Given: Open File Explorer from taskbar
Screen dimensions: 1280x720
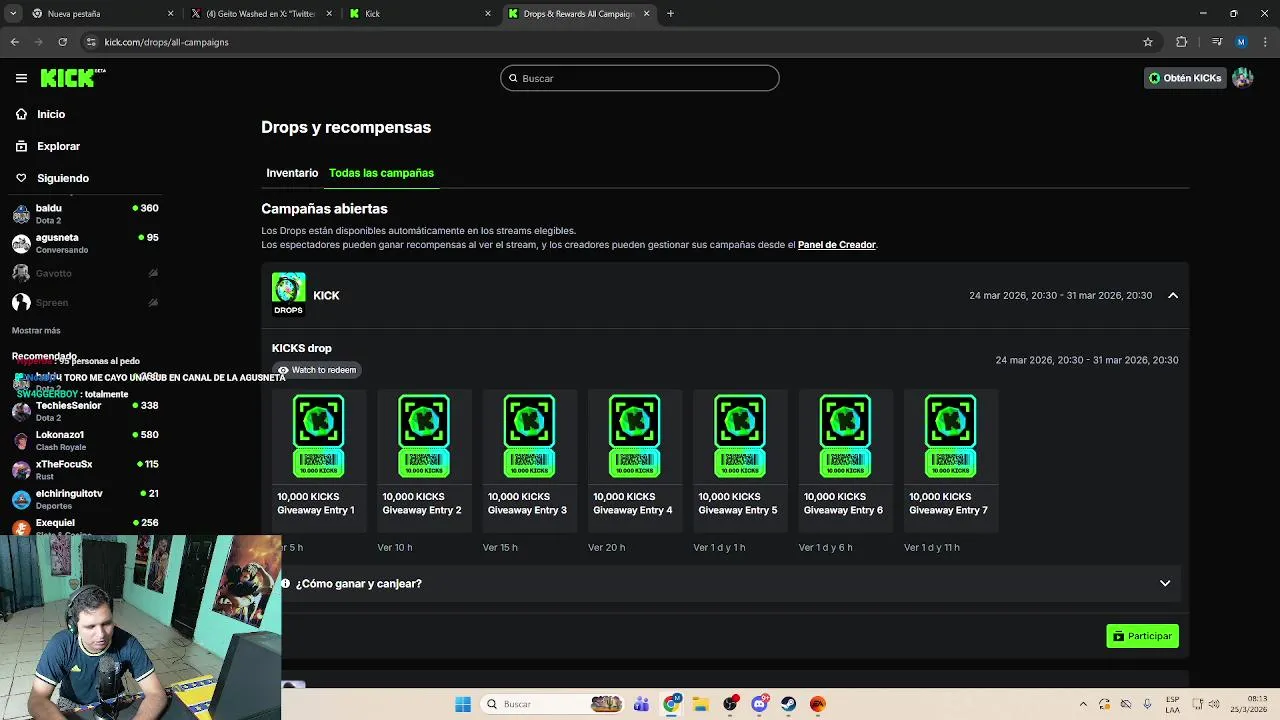Looking at the screenshot, I should point(701,704).
